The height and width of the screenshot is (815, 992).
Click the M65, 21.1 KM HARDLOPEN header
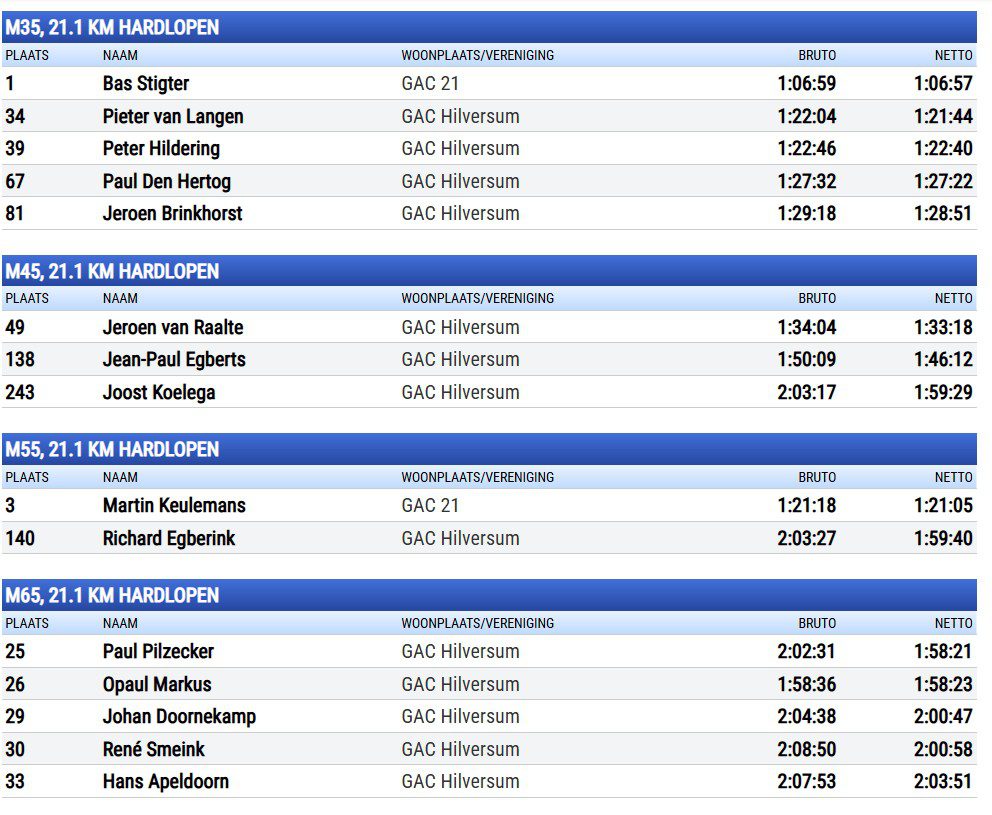click(x=111, y=595)
